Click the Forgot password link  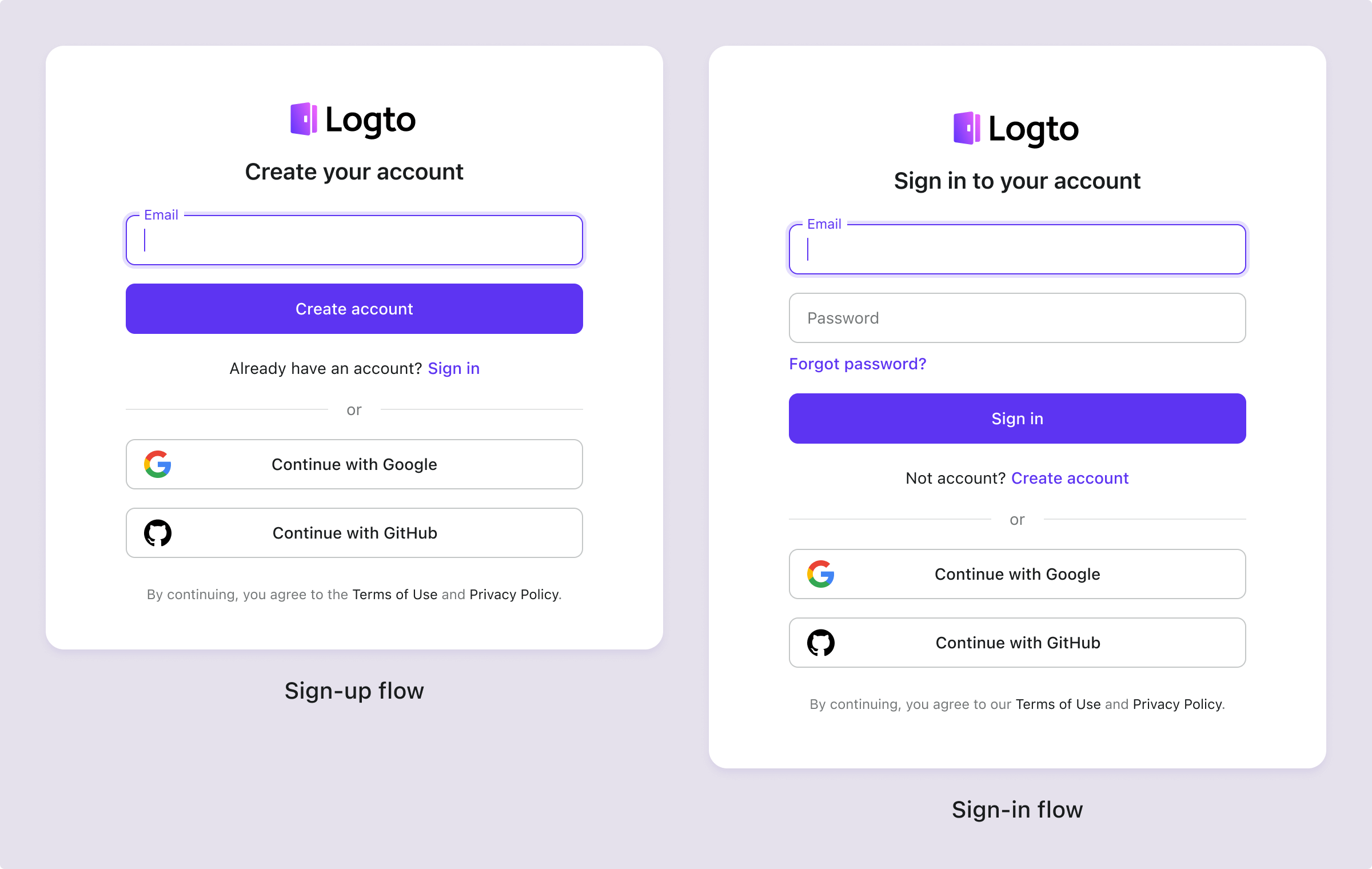857,363
